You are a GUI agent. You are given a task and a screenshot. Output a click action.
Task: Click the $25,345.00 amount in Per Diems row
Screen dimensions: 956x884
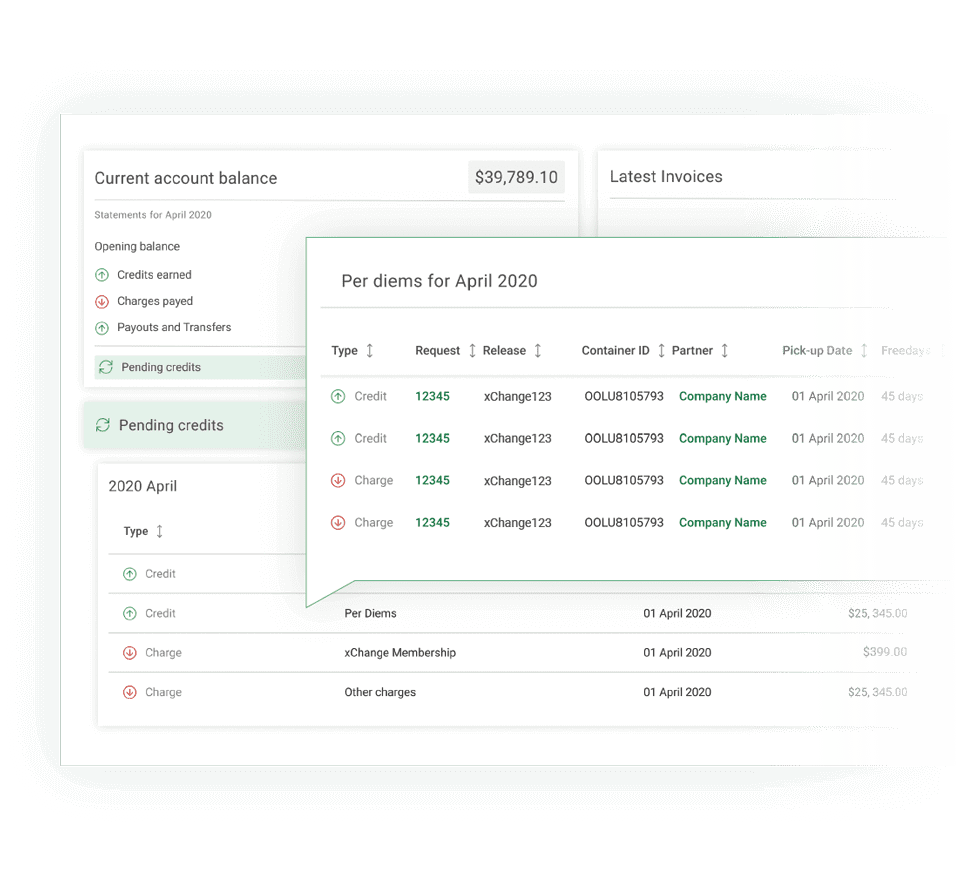click(877, 613)
